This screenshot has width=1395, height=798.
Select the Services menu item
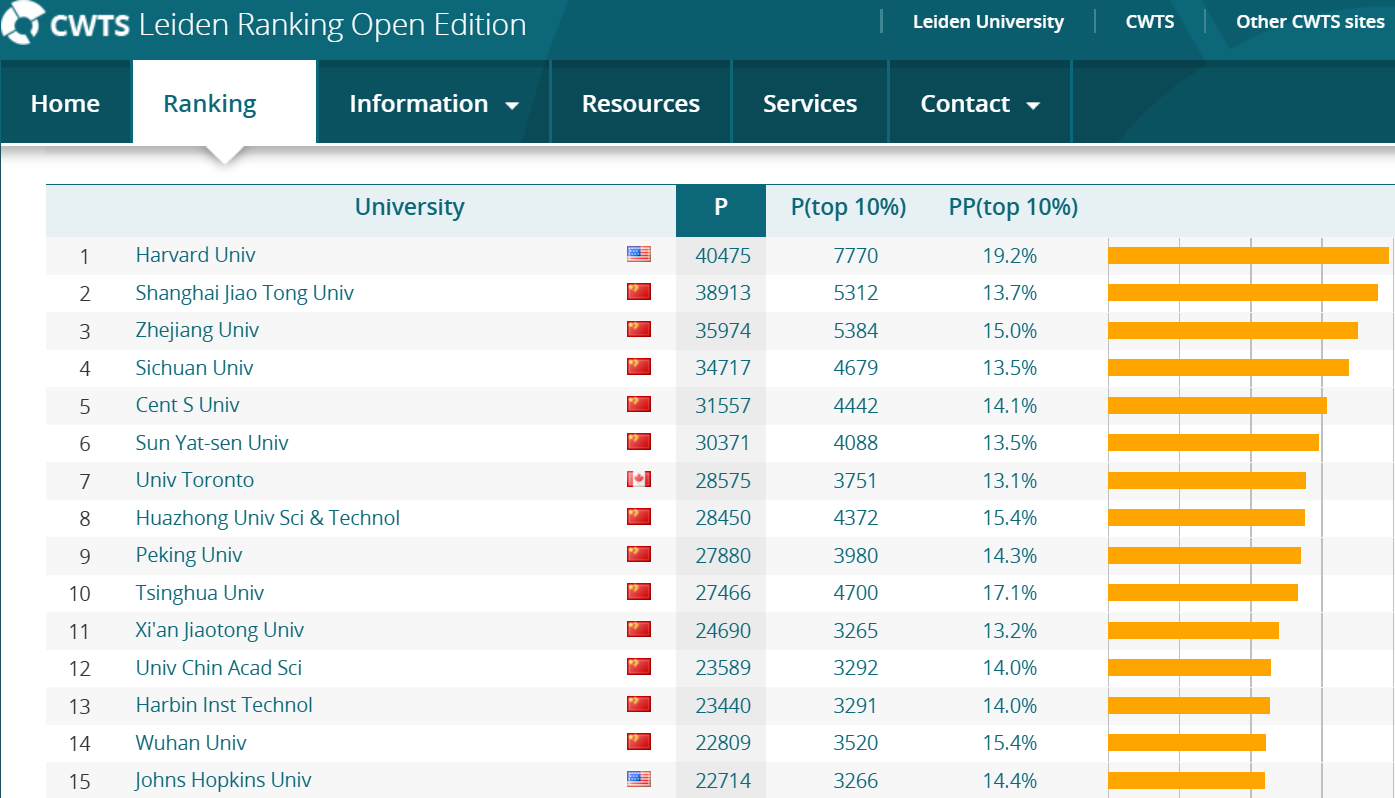click(809, 104)
